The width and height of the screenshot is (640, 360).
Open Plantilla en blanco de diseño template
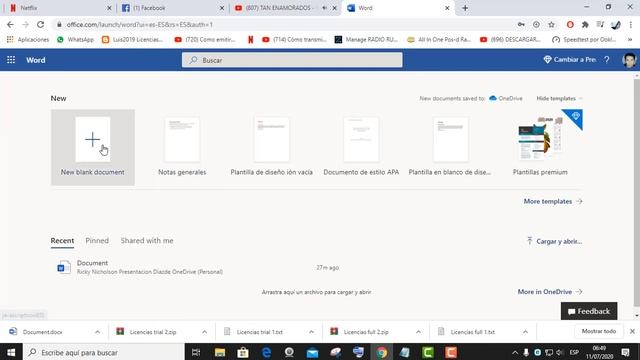point(450,147)
